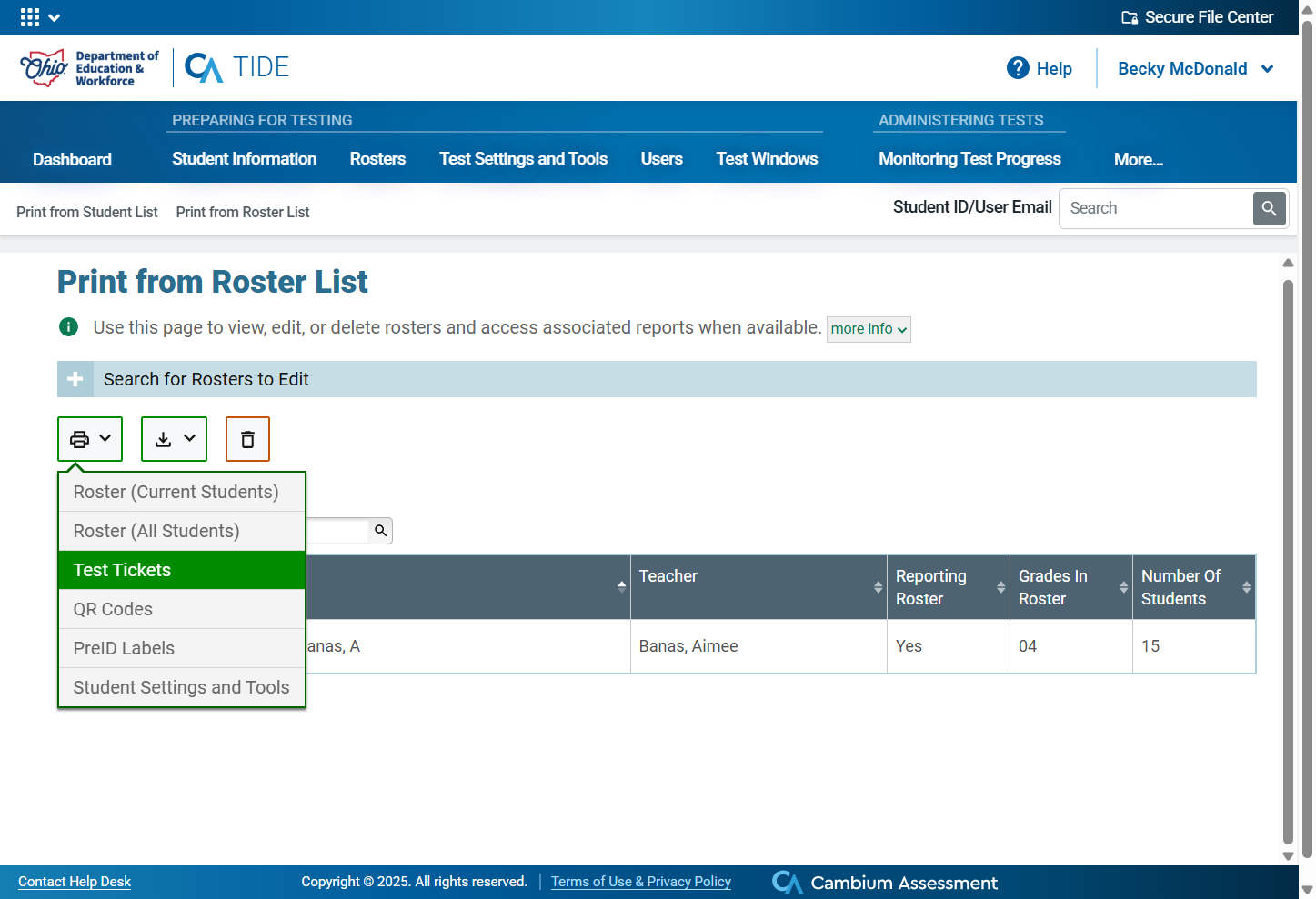The width and height of the screenshot is (1316, 899).
Task: Expand the Becky McDonald user menu
Action: coord(1195,69)
